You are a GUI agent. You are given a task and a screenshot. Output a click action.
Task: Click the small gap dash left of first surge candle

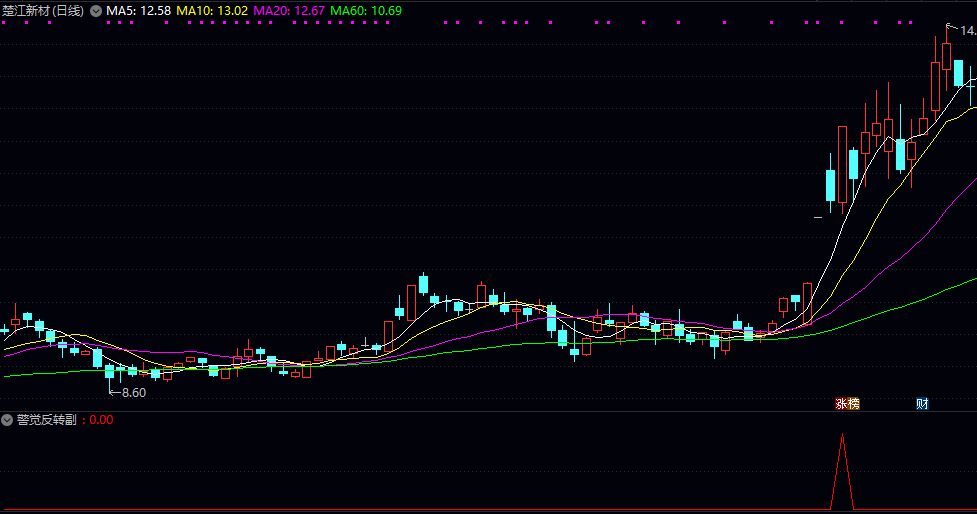pyautogui.click(x=818, y=216)
